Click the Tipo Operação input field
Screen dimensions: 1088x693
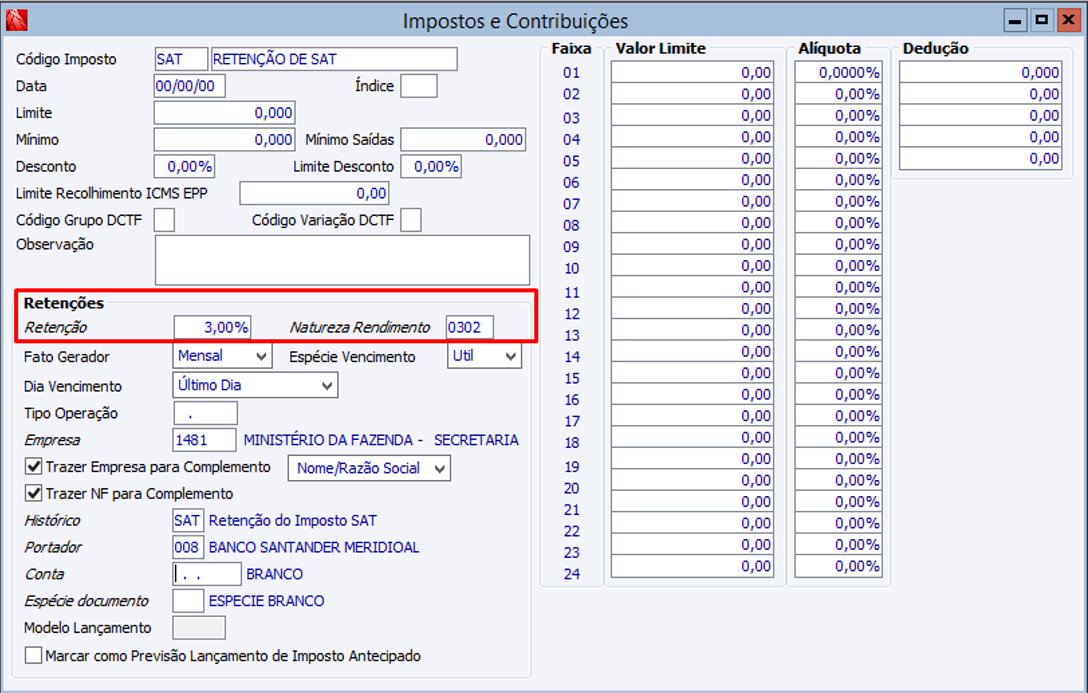coord(205,413)
